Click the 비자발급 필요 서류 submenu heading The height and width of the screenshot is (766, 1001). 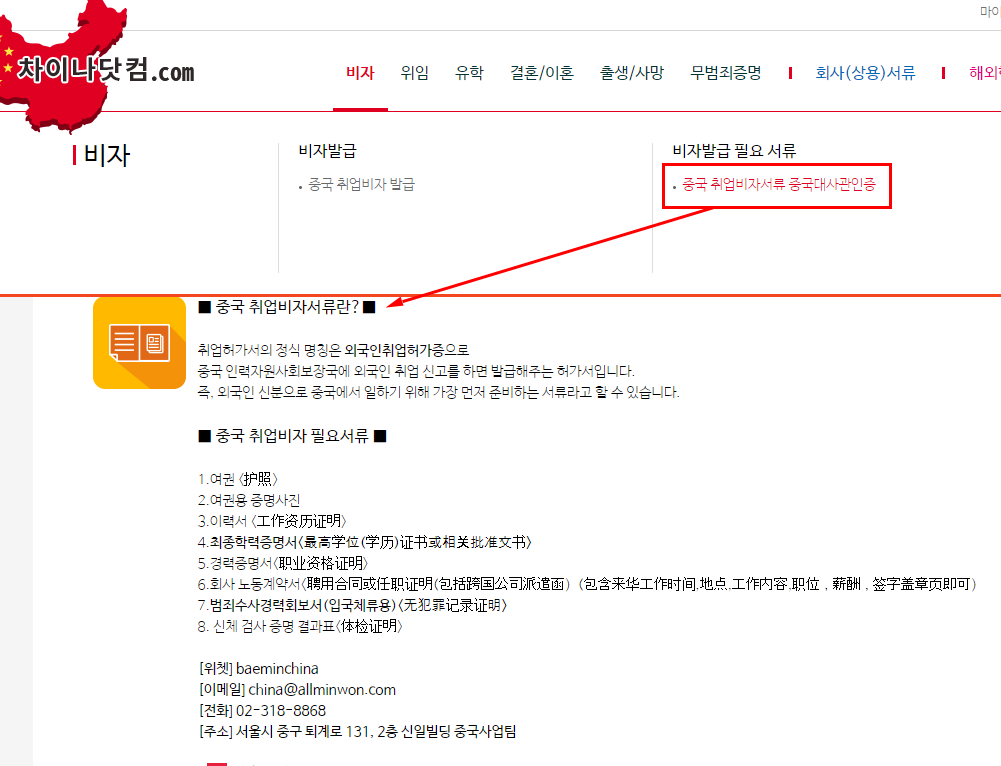[x=734, y=152]
